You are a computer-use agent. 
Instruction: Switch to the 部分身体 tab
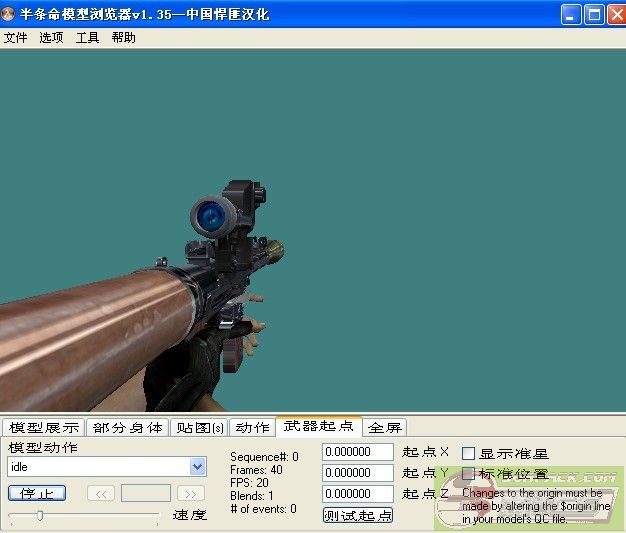coord(128,428)
